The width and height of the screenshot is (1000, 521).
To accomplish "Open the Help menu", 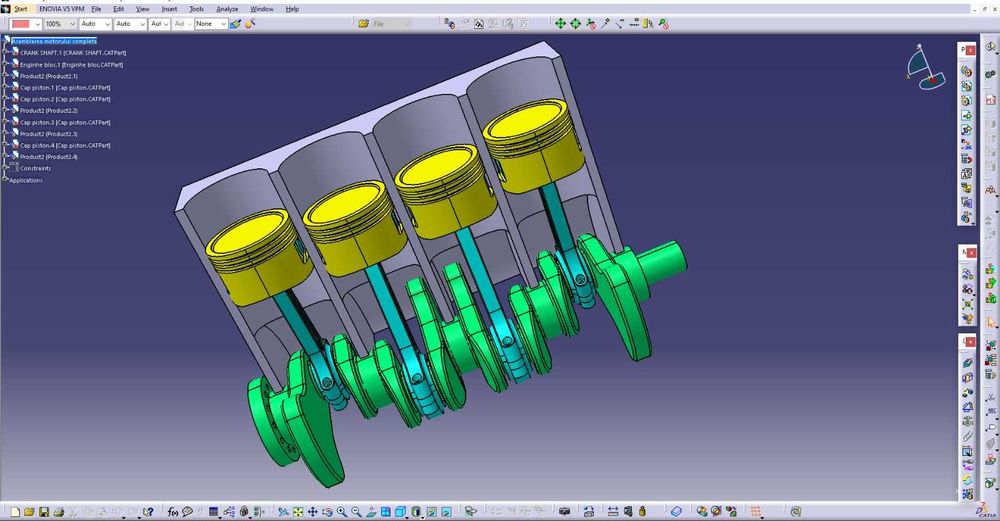I will click(x=292, y=9).
